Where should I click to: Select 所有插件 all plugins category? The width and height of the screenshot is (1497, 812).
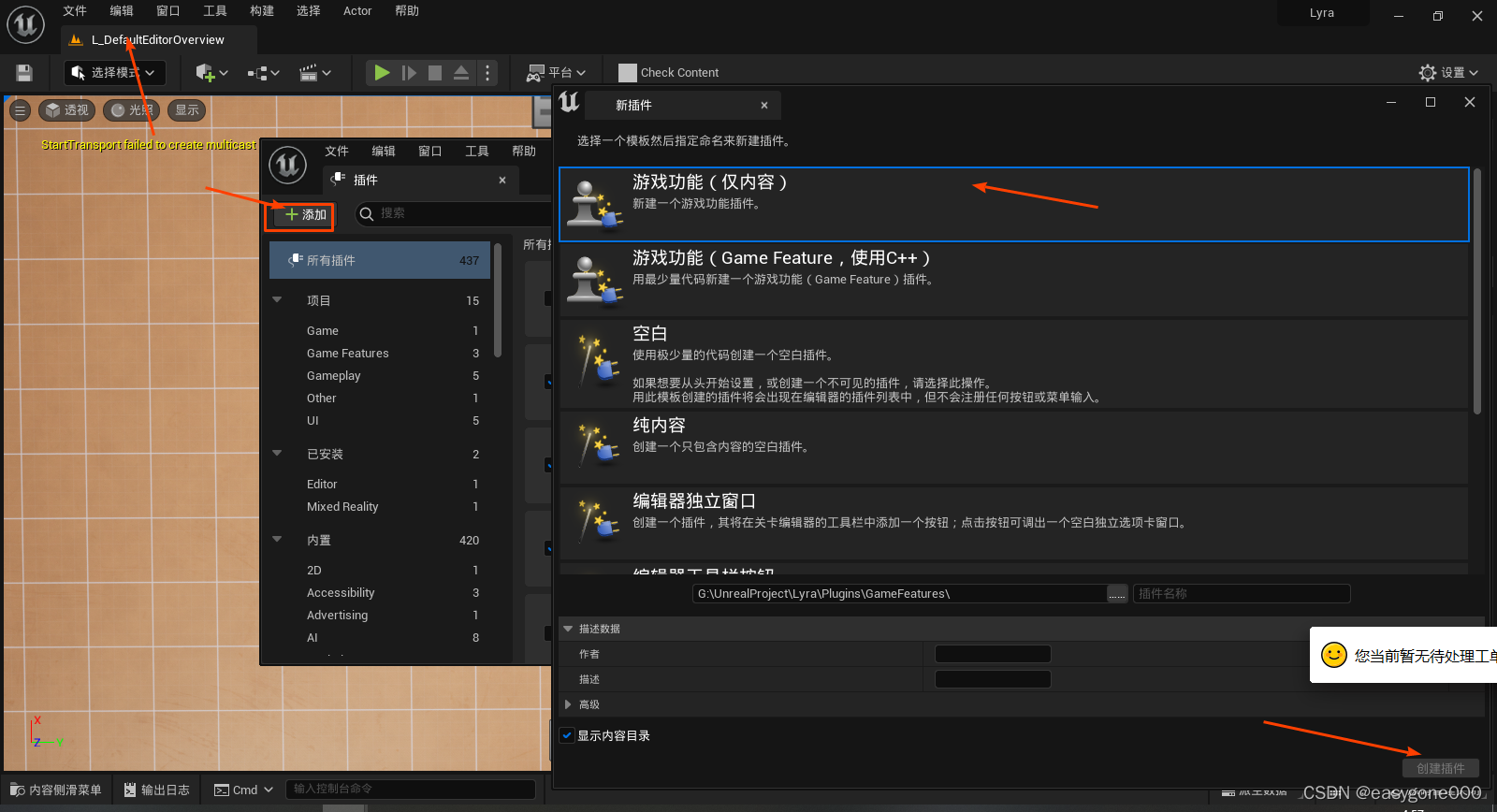pos(380,260)
